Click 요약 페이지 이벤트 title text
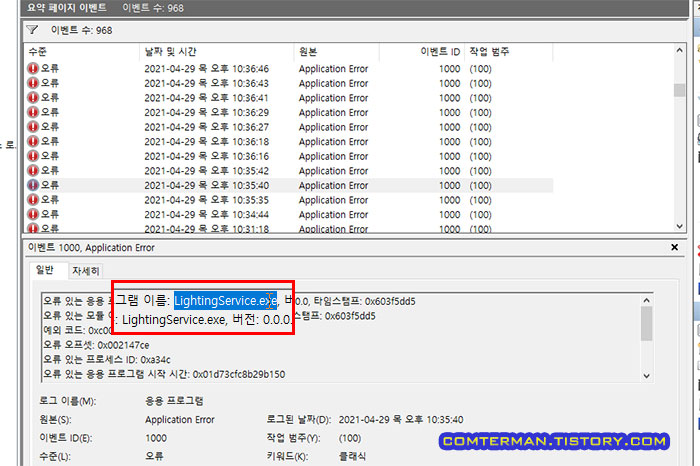The image size is (700, 466). (x=67, y=8)
